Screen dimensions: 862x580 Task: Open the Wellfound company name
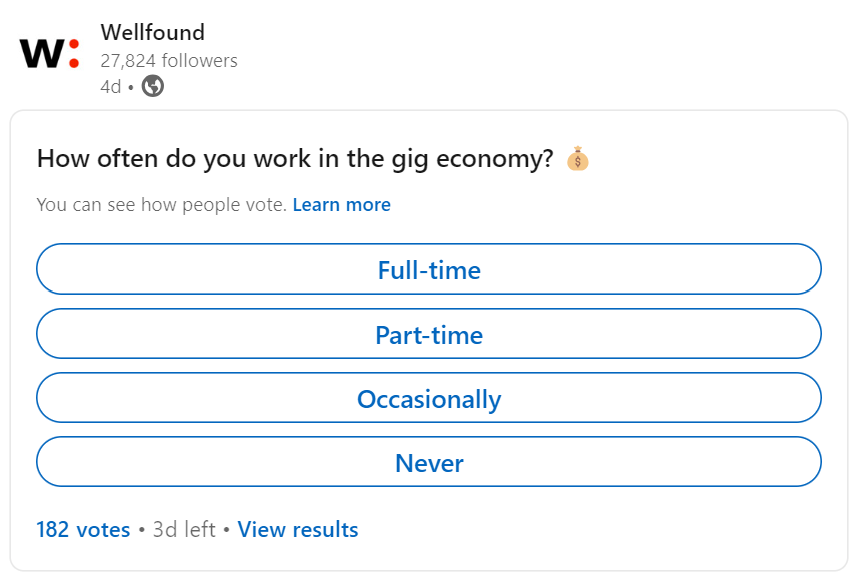(151, 32)
